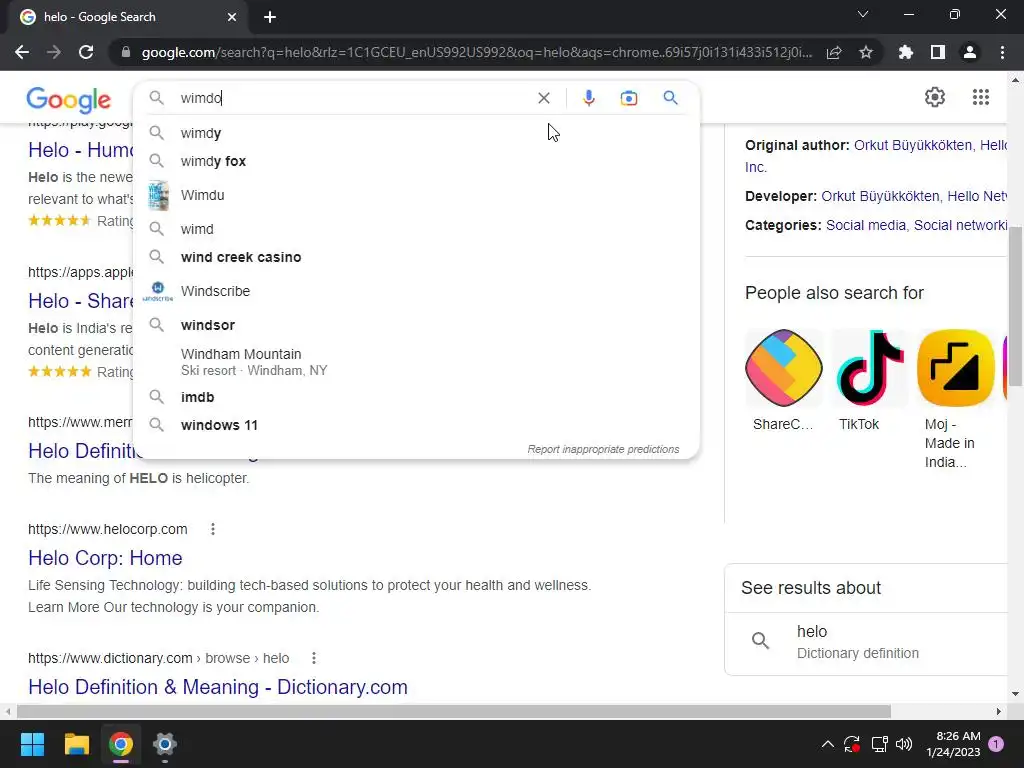Open Chrome extensions puzzle icon
Image resolution: width=1024 pixels, height=768 pixels.
point(906,52)
